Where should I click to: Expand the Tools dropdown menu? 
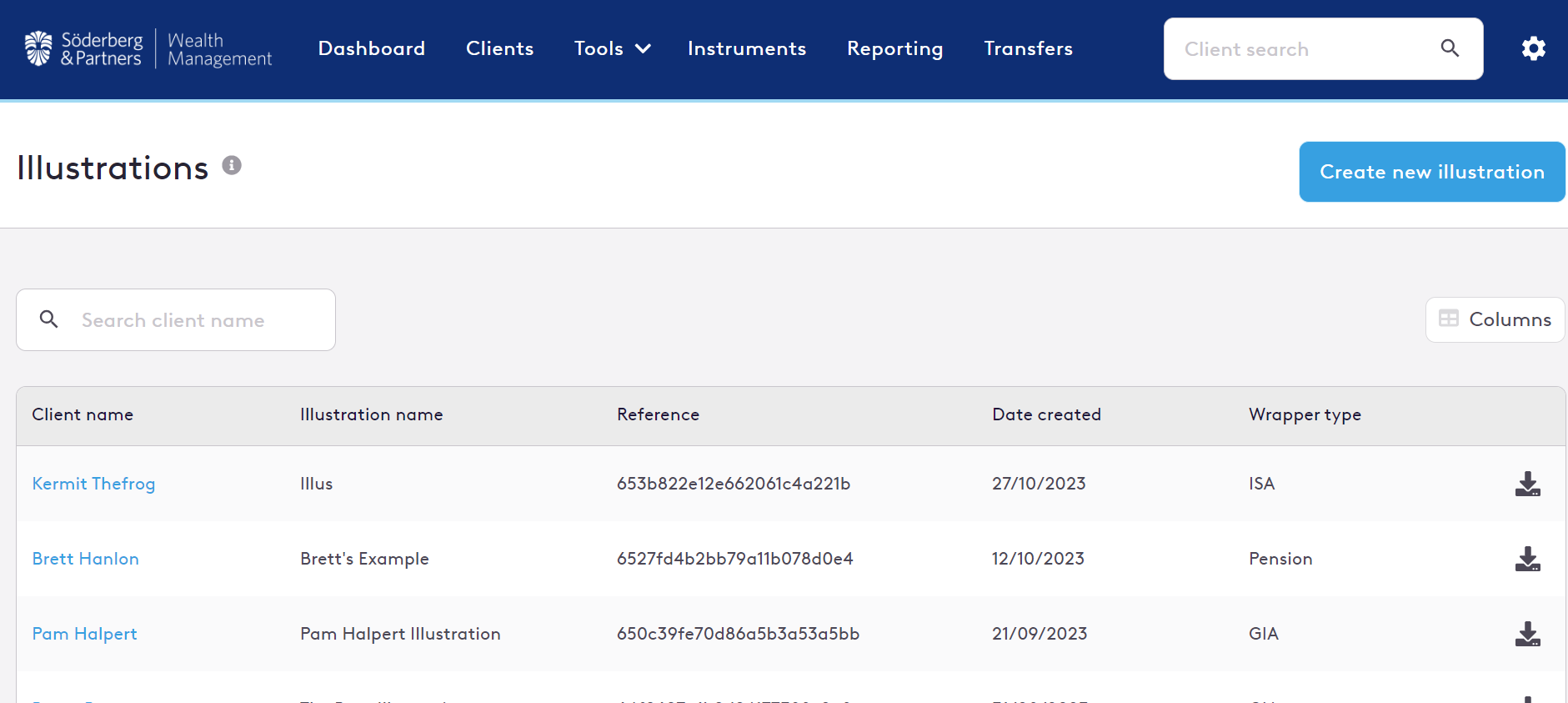point(612,48)
